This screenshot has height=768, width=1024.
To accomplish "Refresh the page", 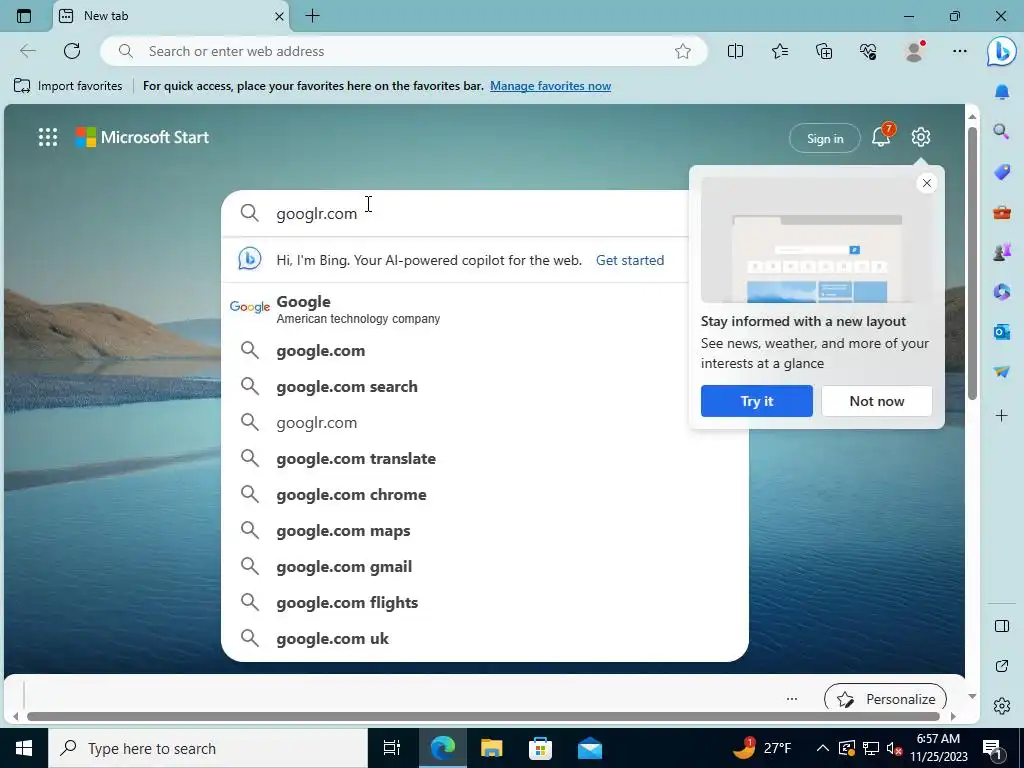I will (72, 51).
